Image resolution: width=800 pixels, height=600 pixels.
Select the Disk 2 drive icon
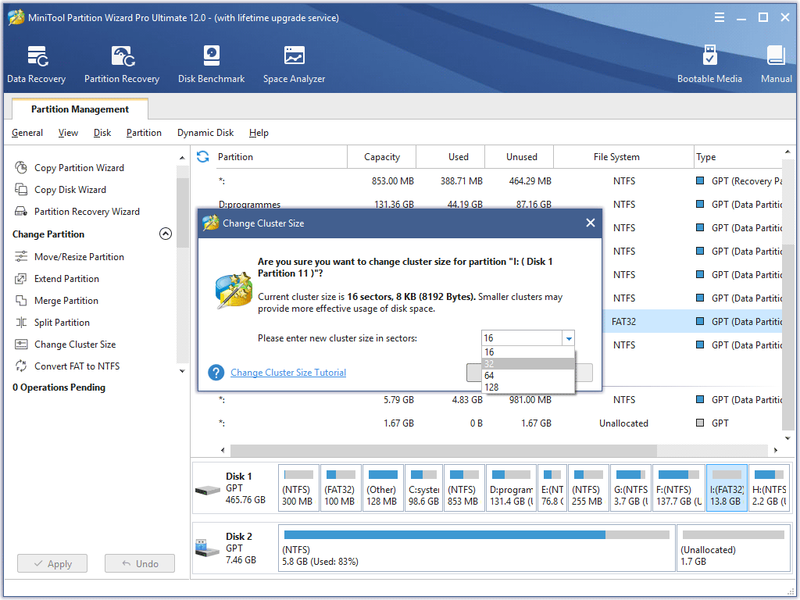(208, 548)
